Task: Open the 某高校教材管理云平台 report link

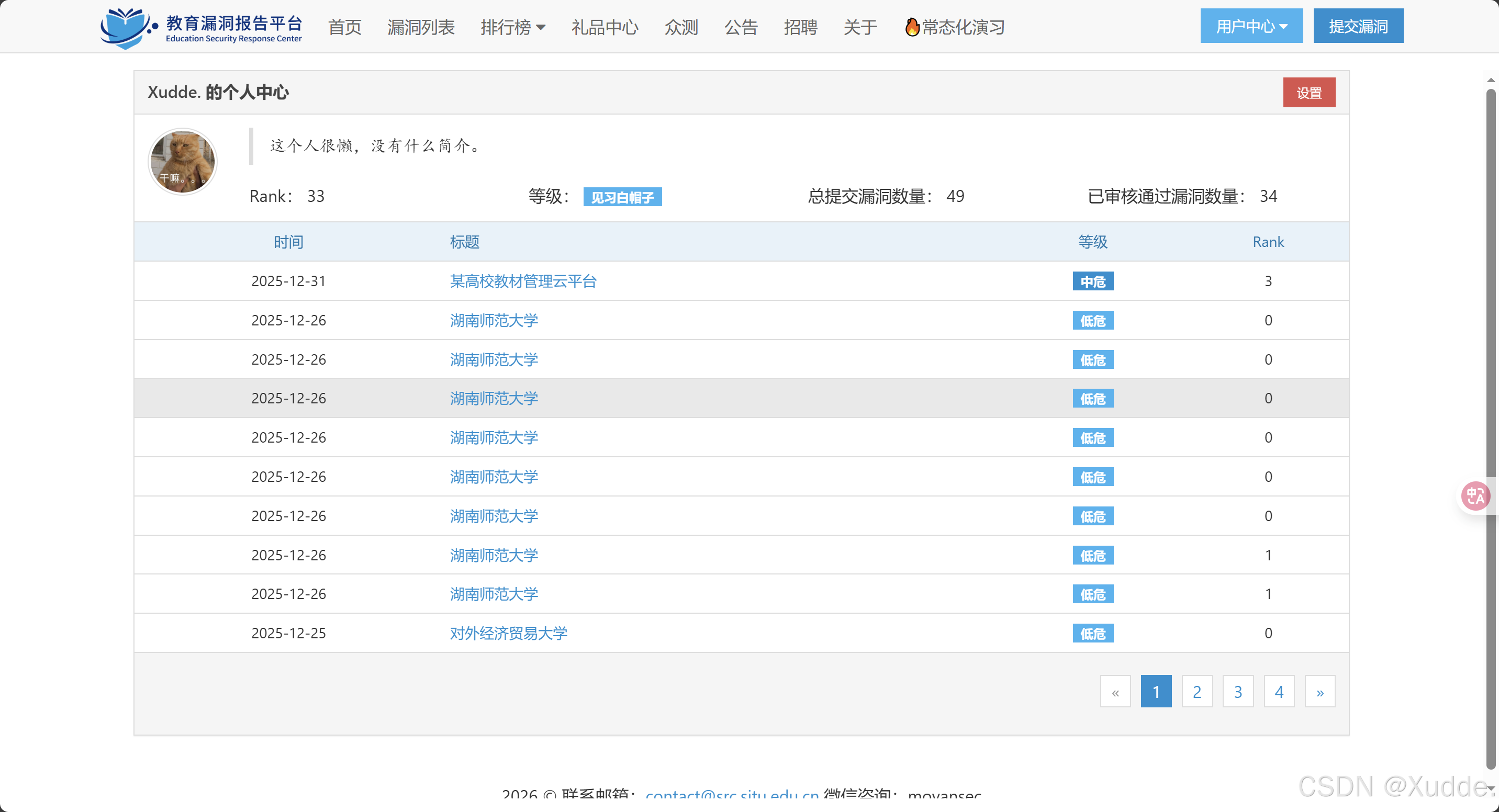Action: tap(522, 281)
